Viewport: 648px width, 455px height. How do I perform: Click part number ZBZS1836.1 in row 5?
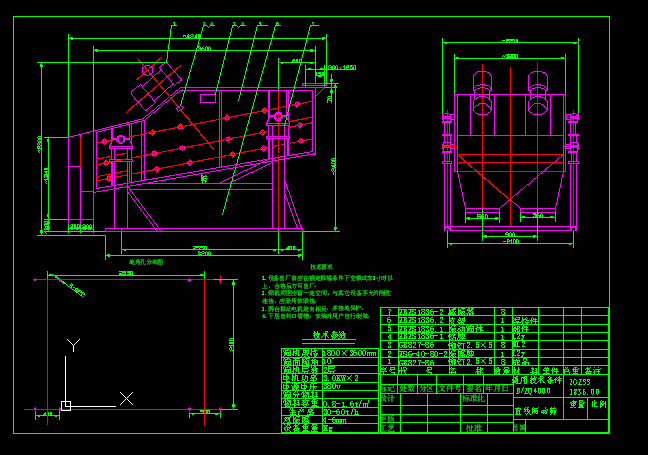[421, 329]
